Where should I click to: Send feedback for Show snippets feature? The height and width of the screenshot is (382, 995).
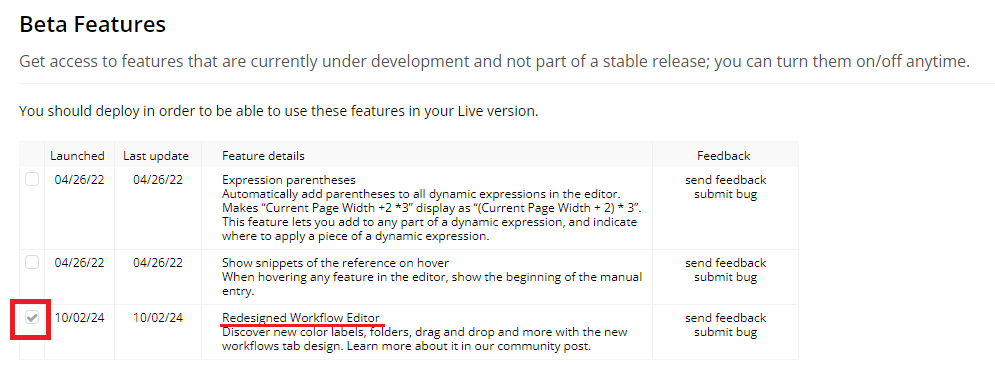click(725, 263)
